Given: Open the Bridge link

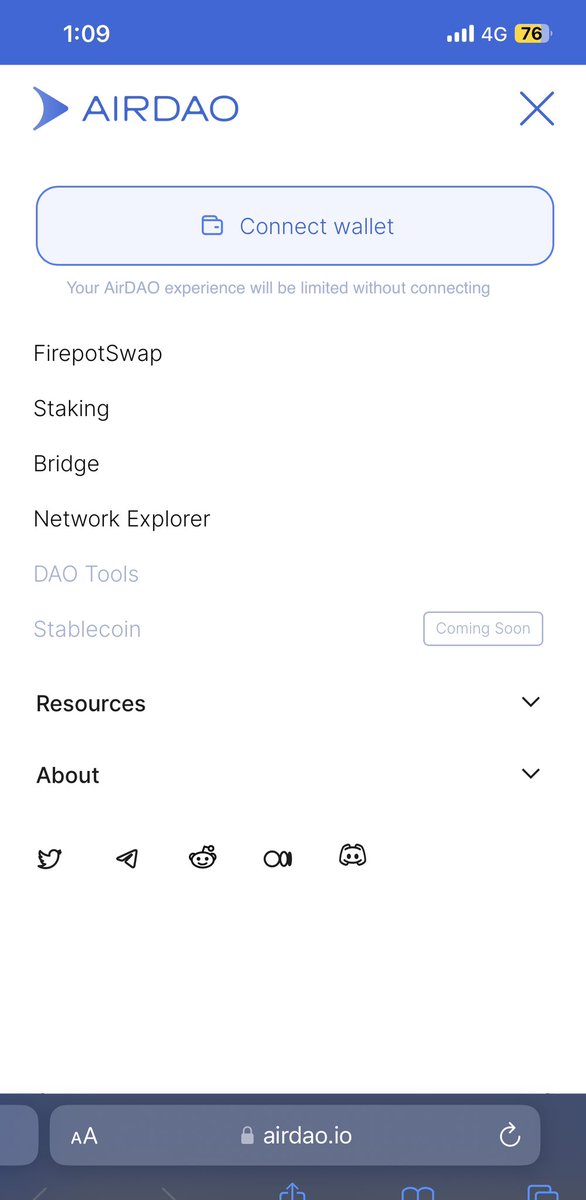Looking at the screenshot, I should (x=66, y=464).
